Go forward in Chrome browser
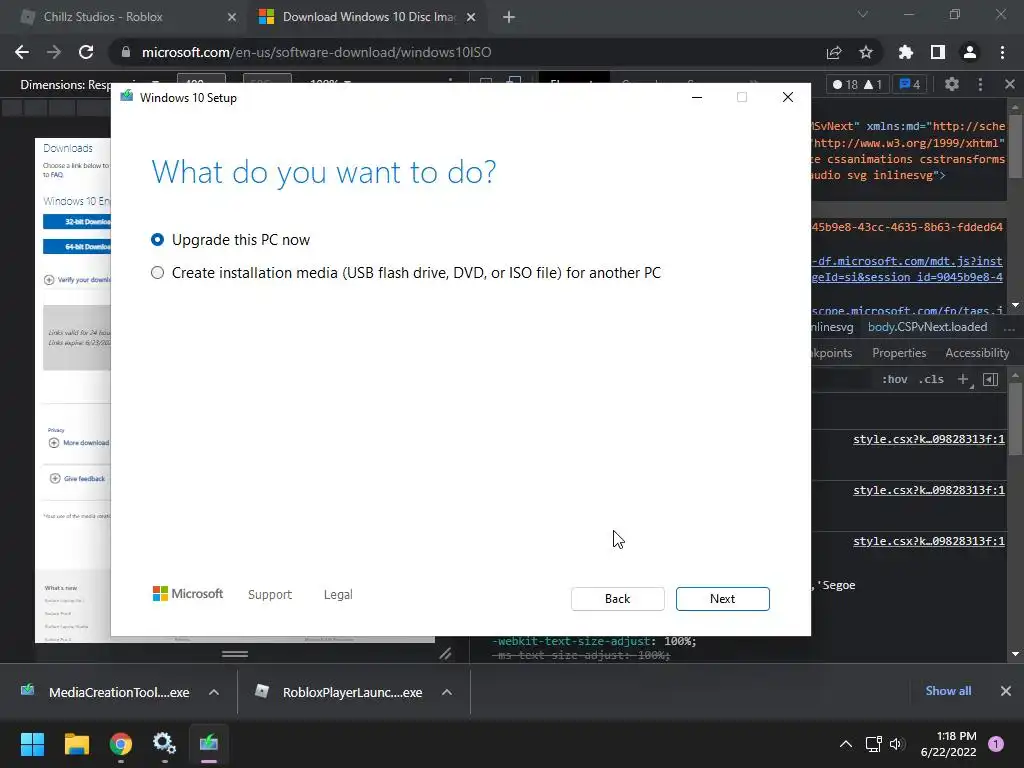 54,52
